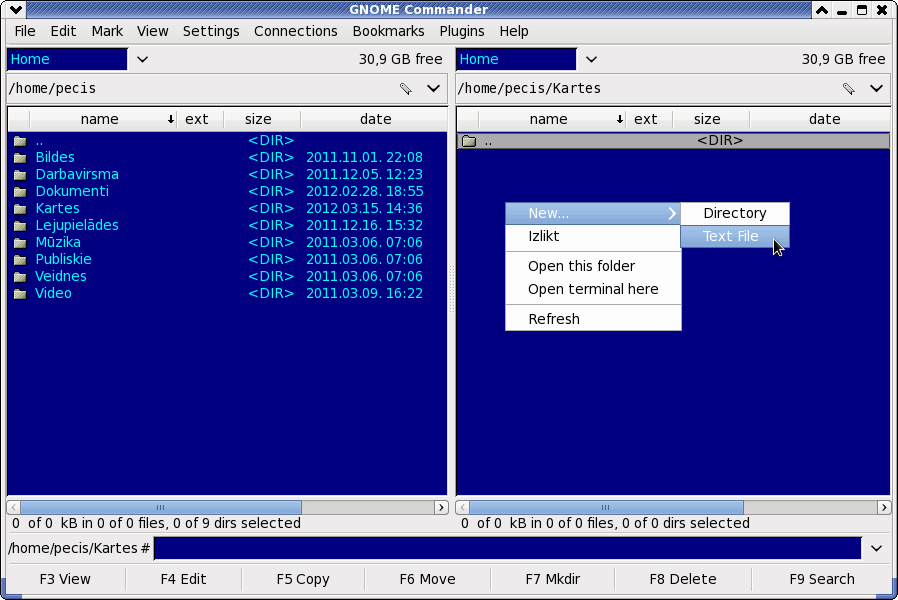
Task: Select the Lejupielādes folder name
Action: [77, 226]
